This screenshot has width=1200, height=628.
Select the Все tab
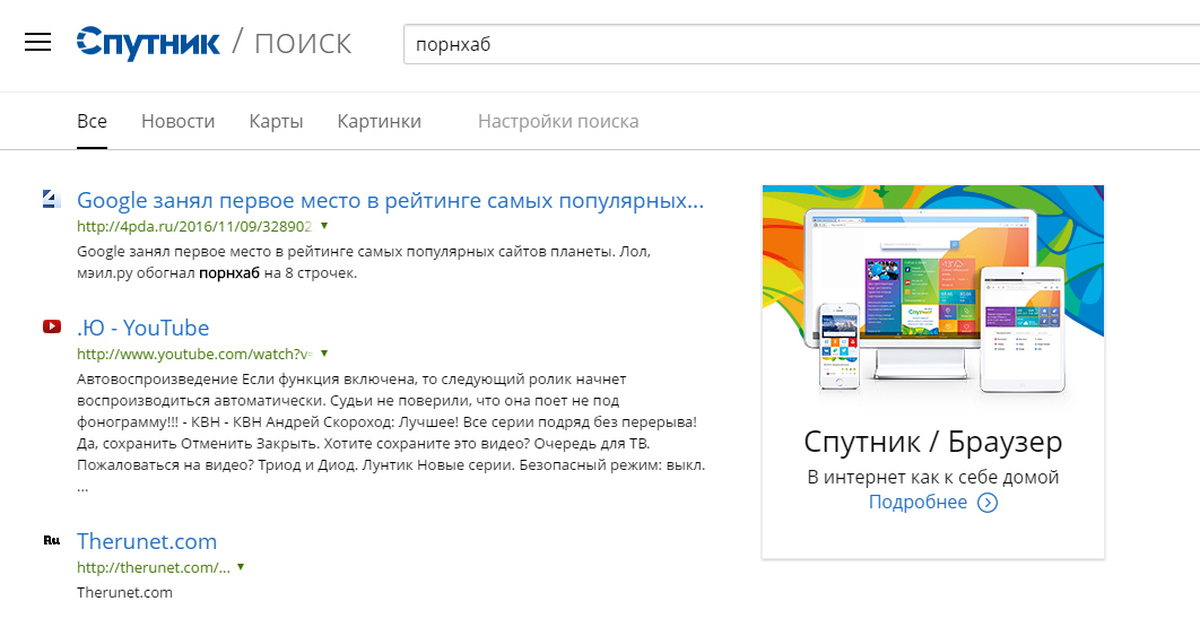click(x=92, y=121)
